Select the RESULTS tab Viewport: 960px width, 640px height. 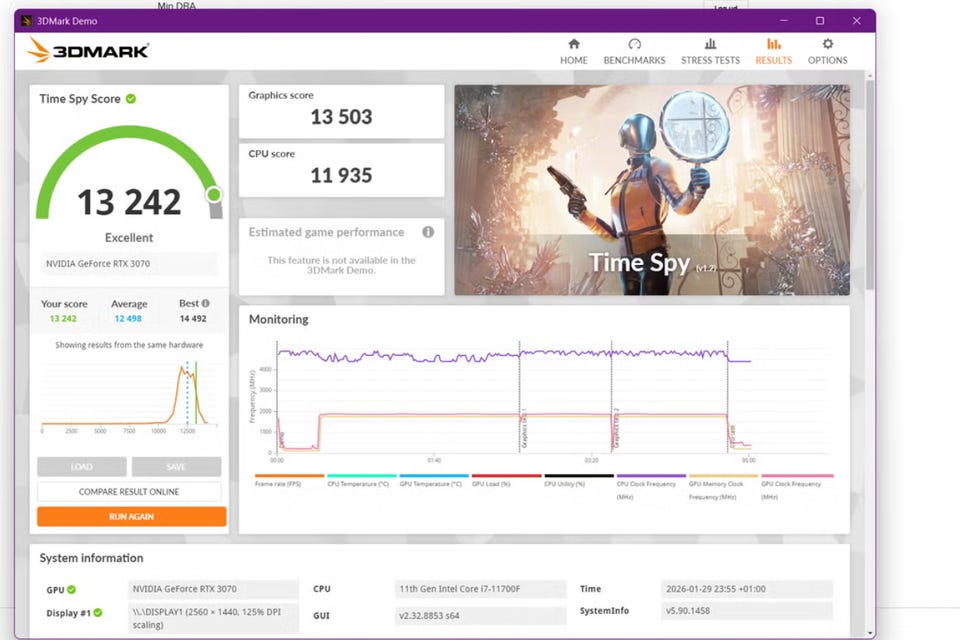tap(773, 51)
